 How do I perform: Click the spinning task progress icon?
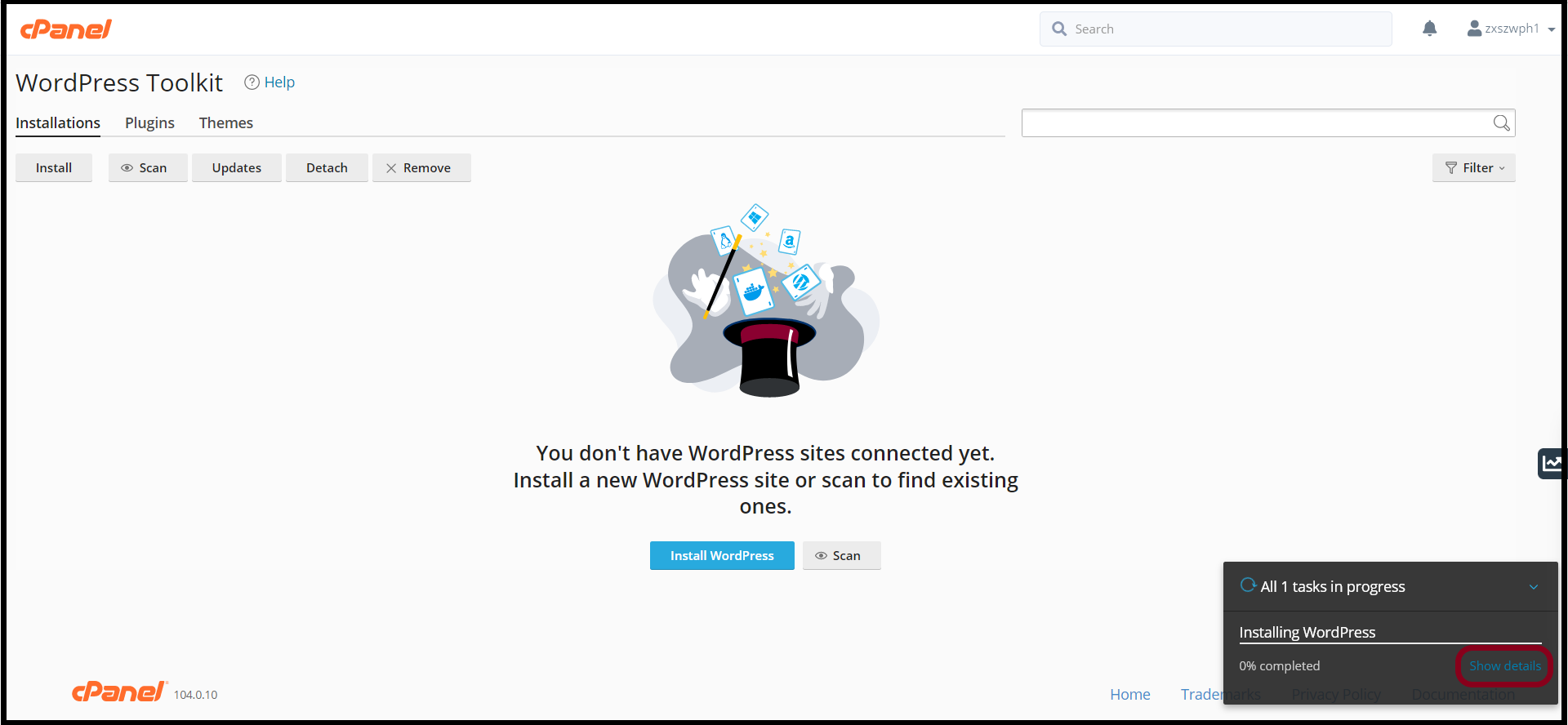[x=1248, y=585]
